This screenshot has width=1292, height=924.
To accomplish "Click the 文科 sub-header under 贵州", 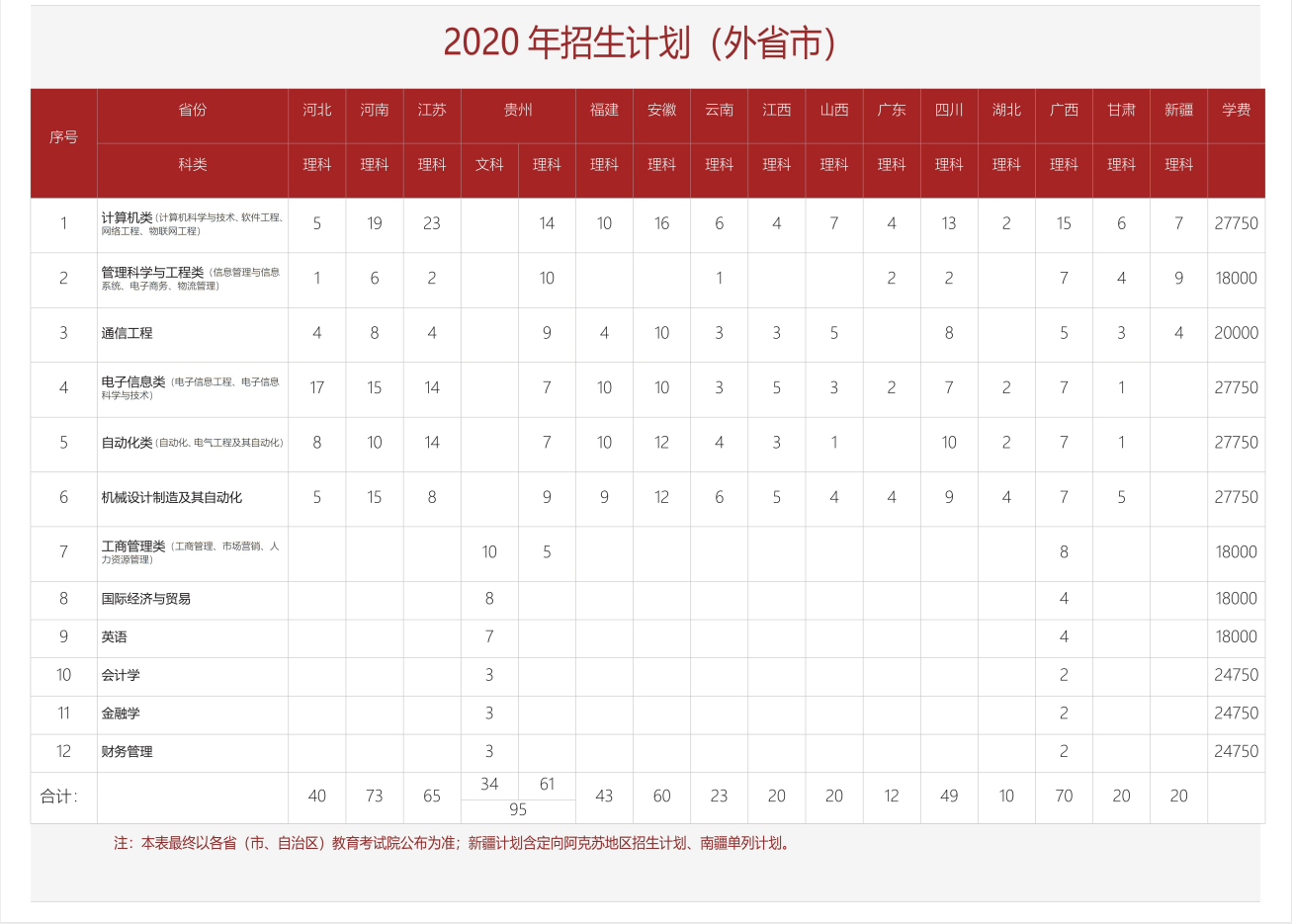I will 489,165.
